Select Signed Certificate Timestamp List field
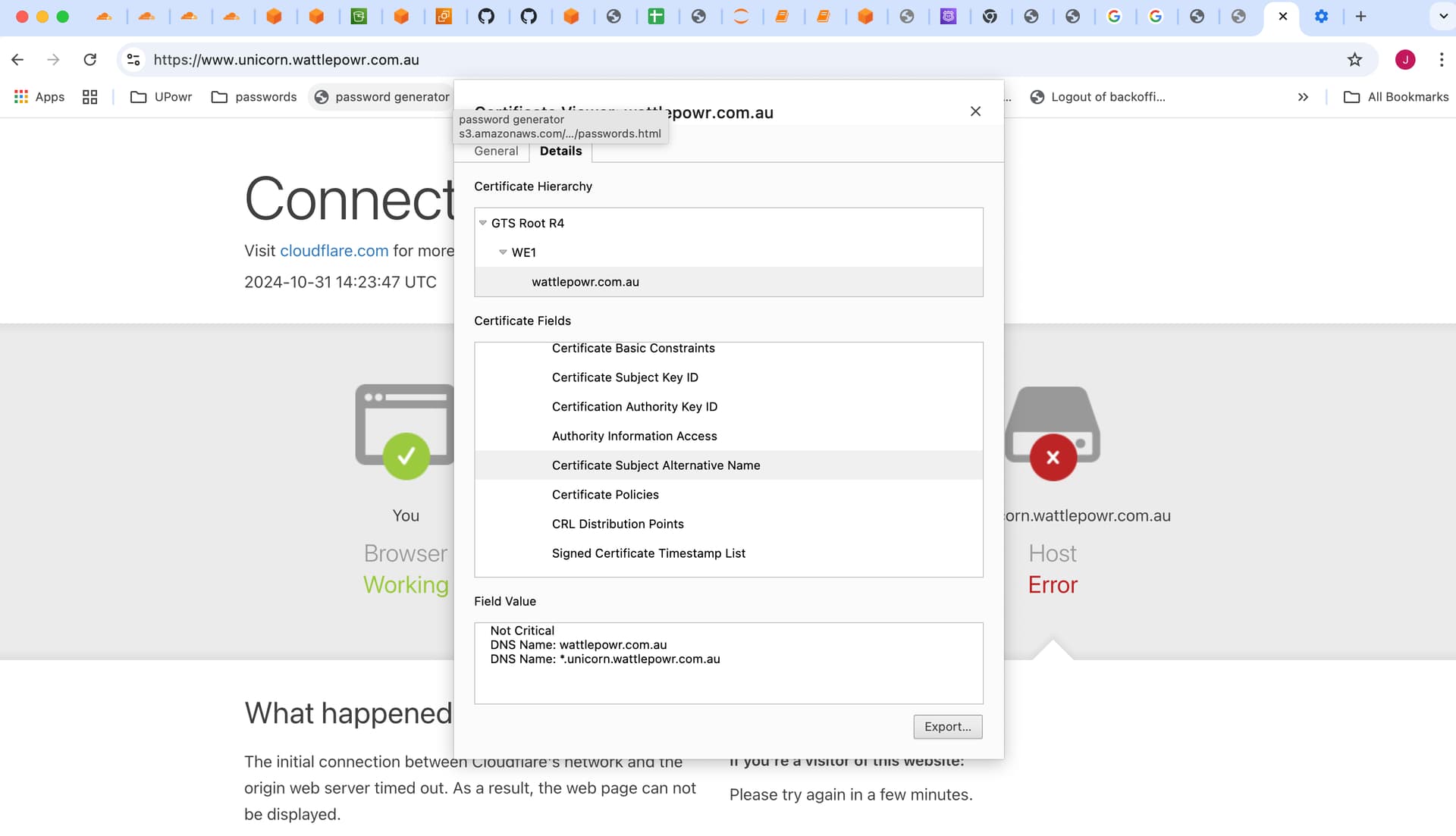Image resolution: width=1456 pixels, height=836 pixels. [x=728, y=554]
